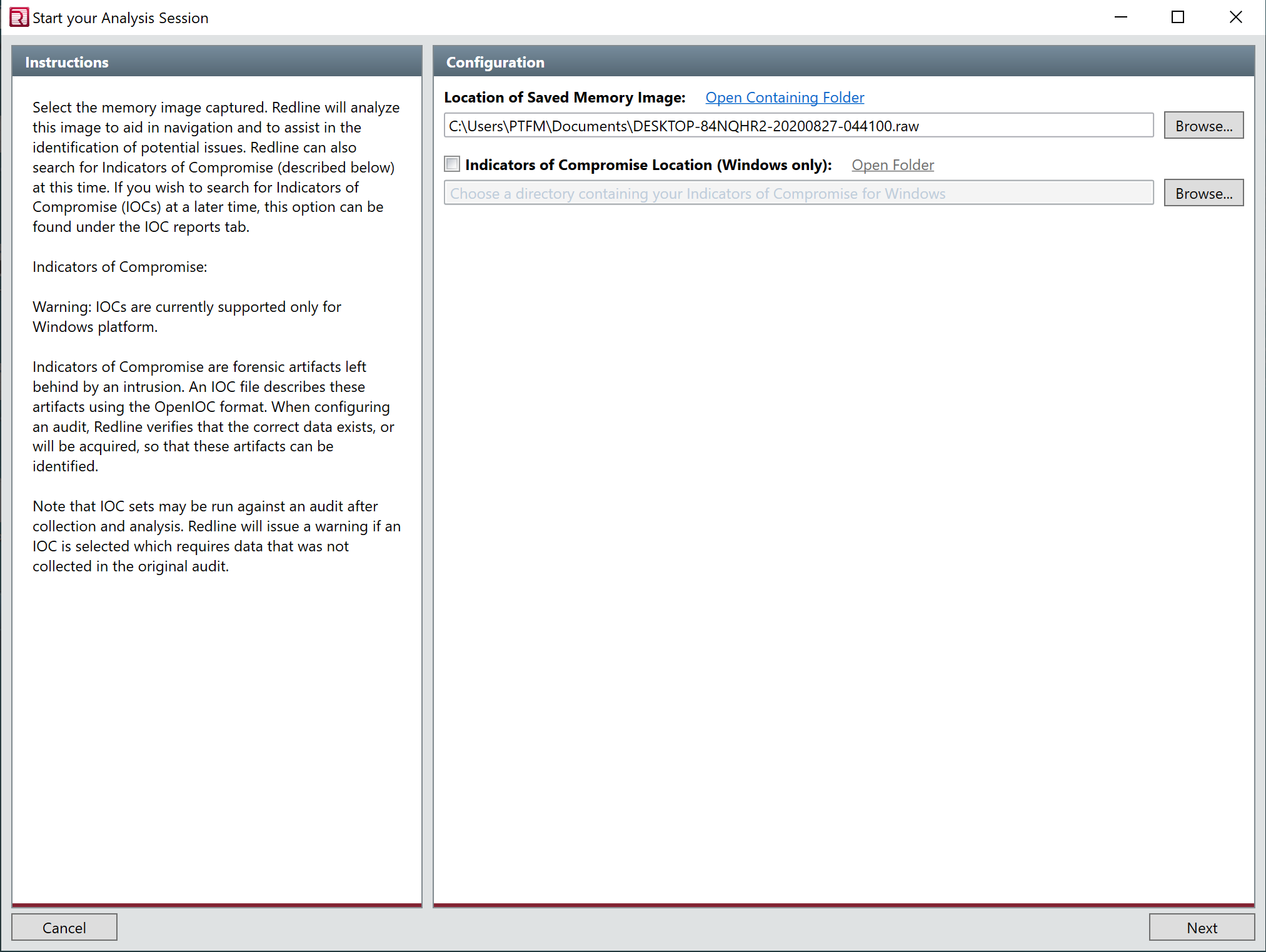Click the Start your Analysis Session title text

click(120, 18)
